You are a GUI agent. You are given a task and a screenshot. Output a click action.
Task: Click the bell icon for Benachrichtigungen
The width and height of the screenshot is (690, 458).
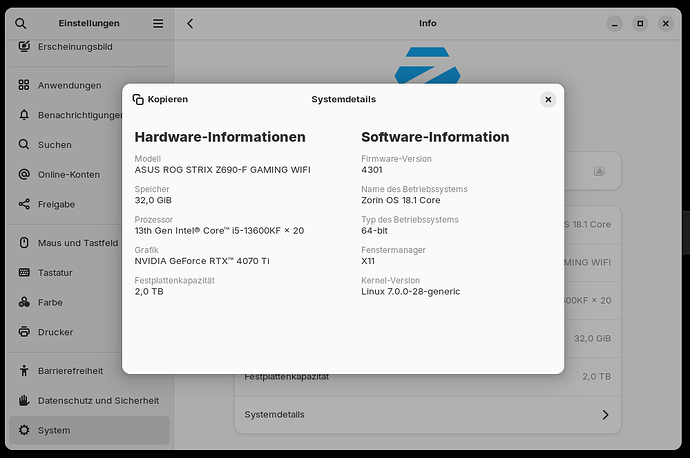[24, 115]
